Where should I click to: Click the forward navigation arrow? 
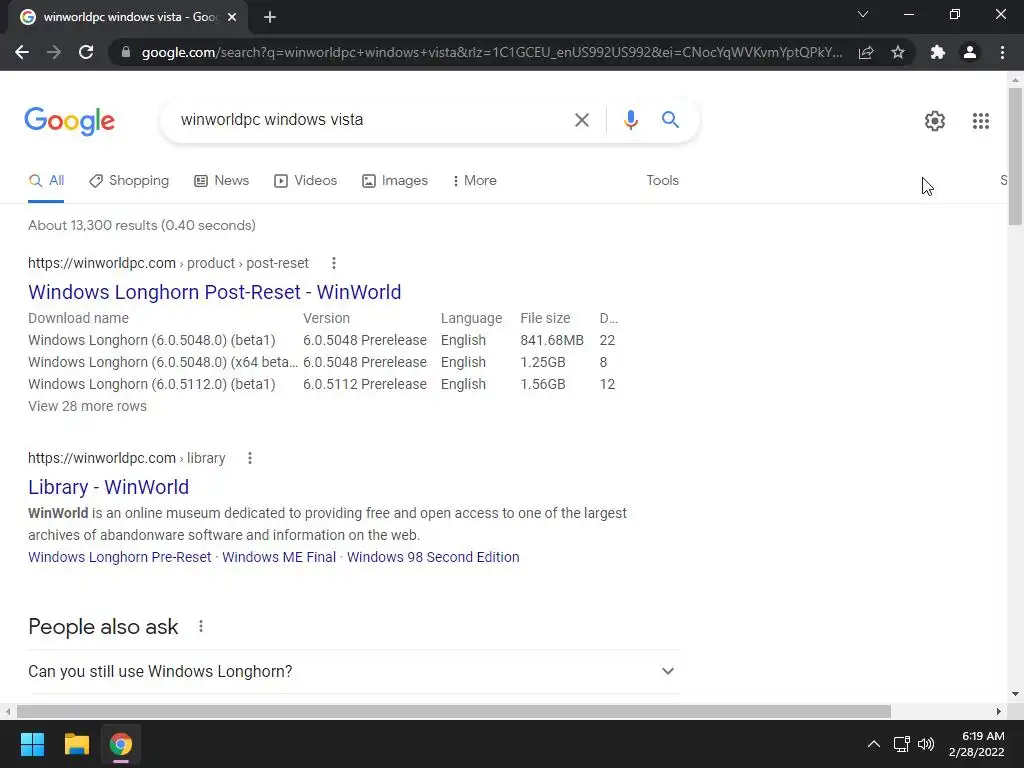(54, 52)
